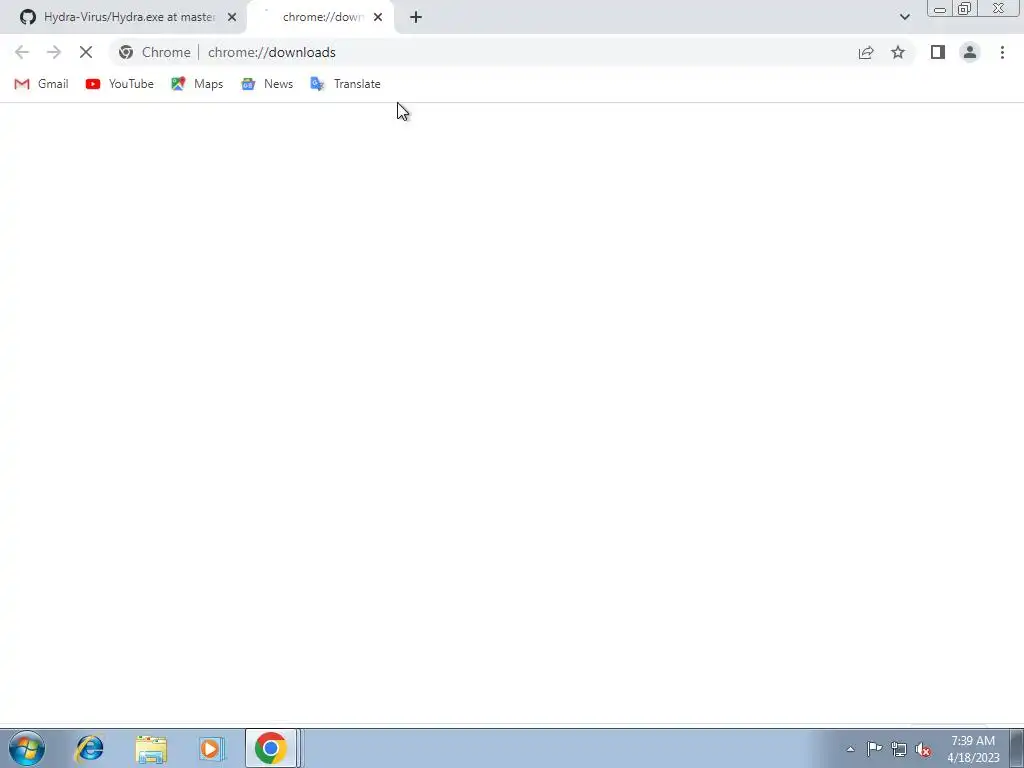Open the YouTube bookmark

(x=120, y=84)
